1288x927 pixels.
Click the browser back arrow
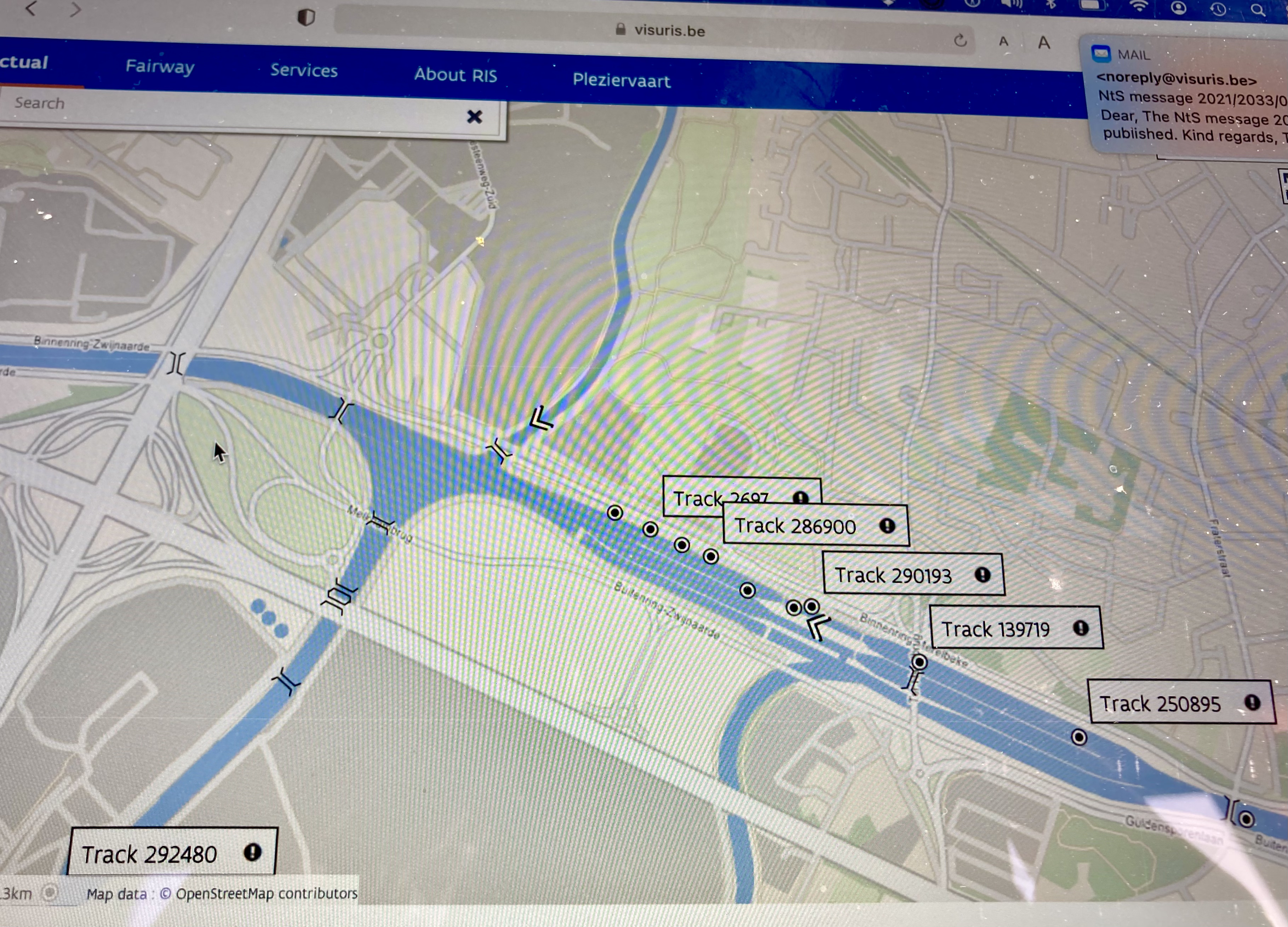point(31,8)
